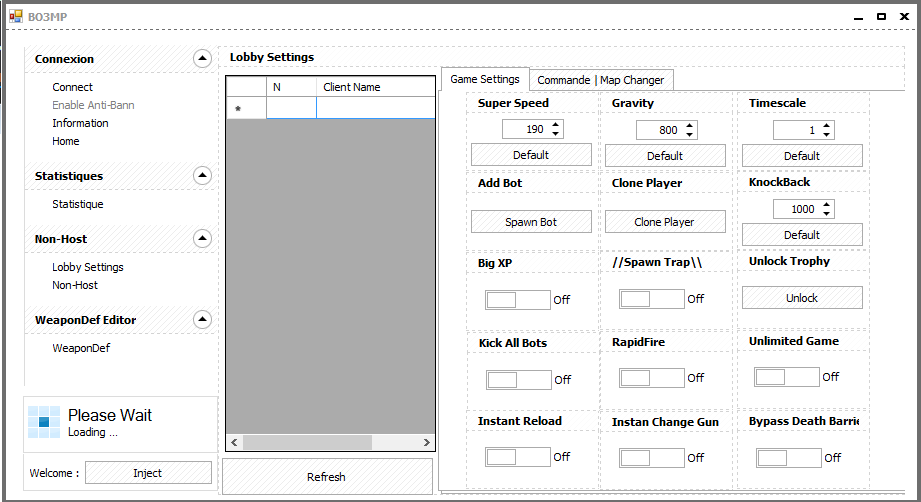Toggle RapidFire switch
Image resolution: width=921 pixels, height=502 pixels.
tap(651, 378)
